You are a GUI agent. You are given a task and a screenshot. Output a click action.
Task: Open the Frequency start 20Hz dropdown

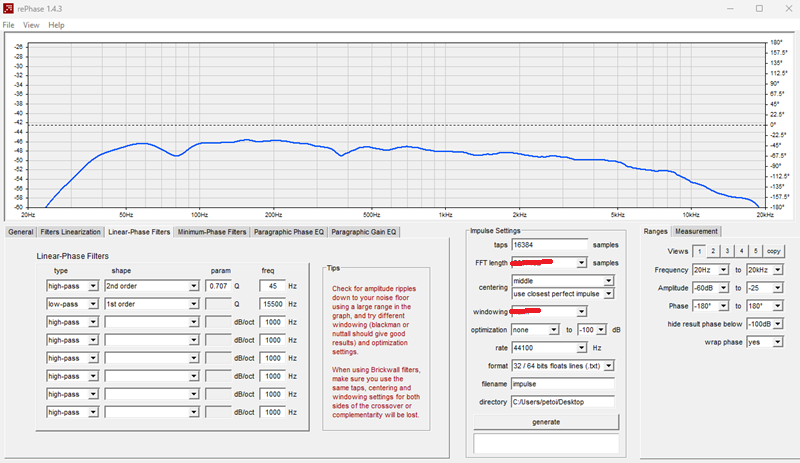710,270
